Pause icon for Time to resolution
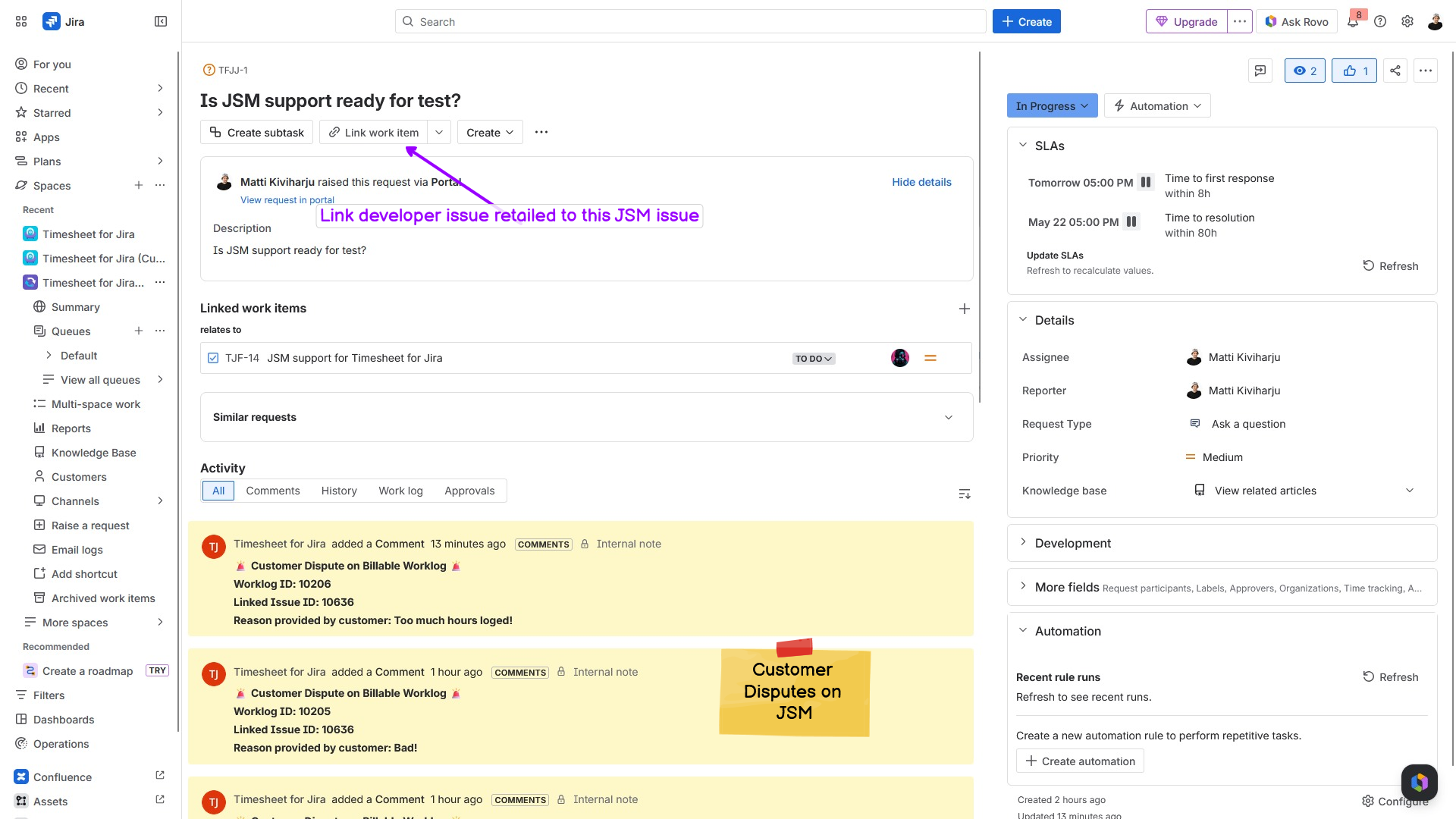 [x=1131, y=221]
